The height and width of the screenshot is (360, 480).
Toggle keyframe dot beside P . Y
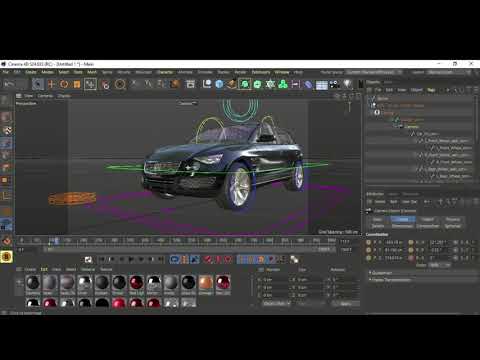point(369,250)
